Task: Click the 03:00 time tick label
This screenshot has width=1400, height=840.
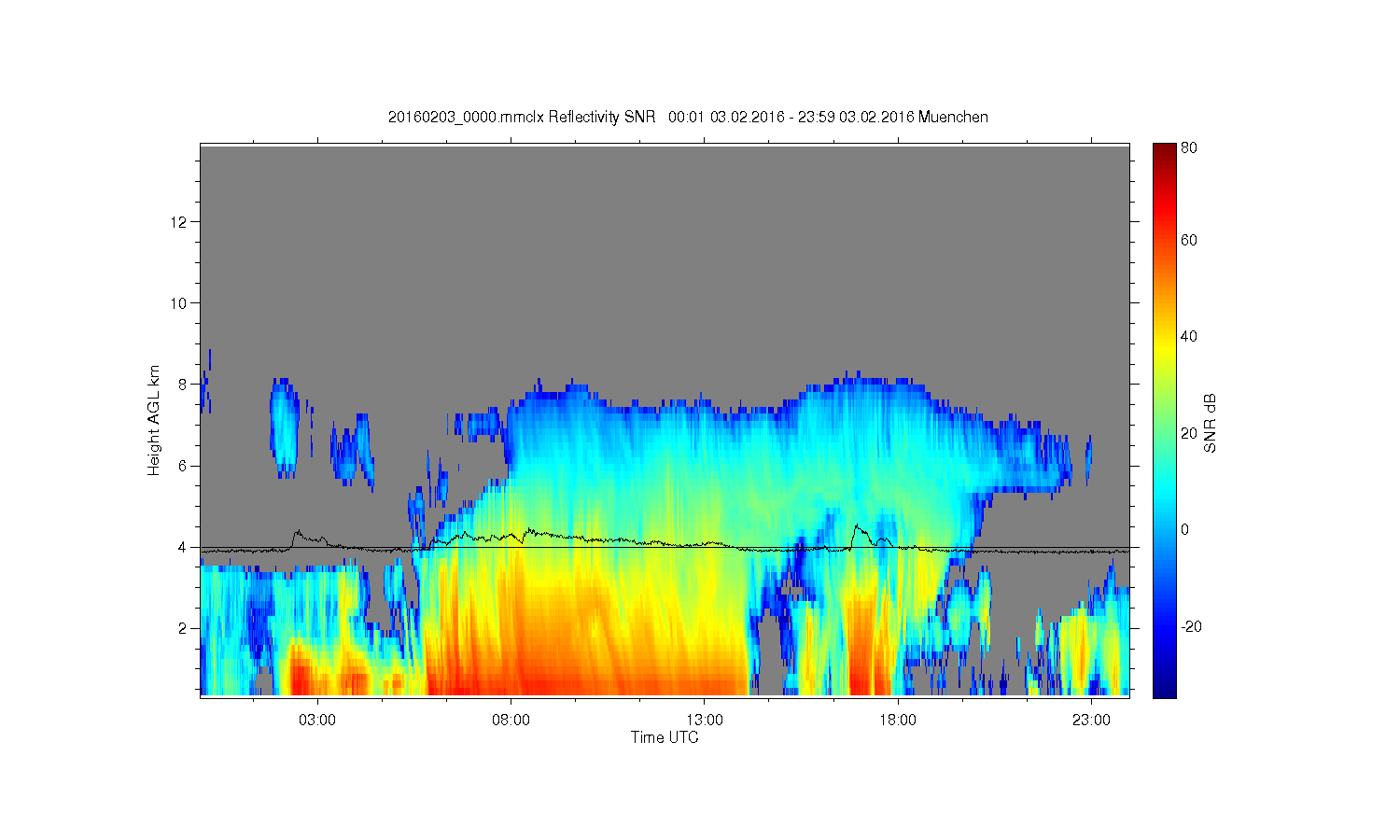Action: pos(317,721)
